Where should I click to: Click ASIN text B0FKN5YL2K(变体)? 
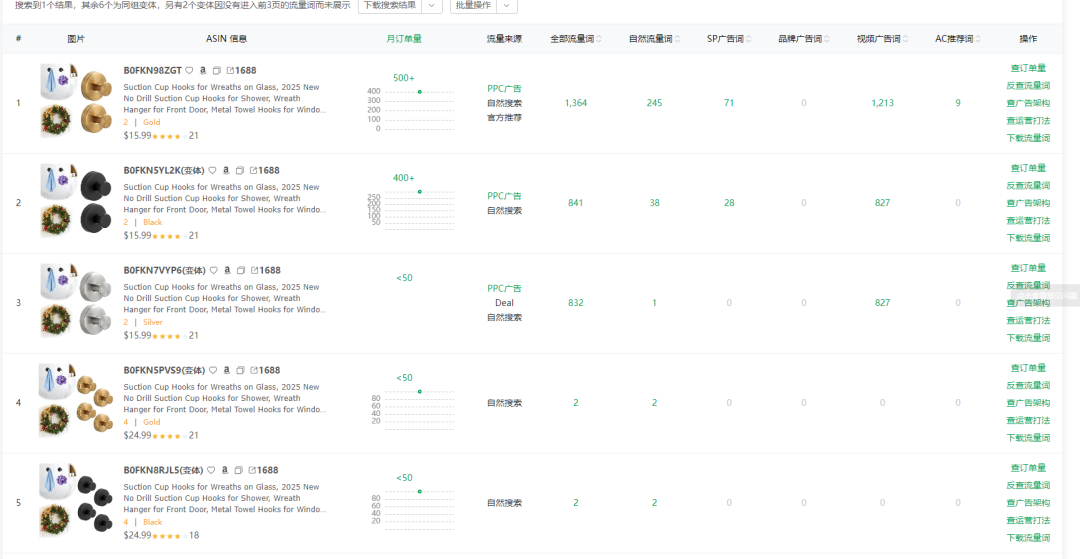pos(164,170)
